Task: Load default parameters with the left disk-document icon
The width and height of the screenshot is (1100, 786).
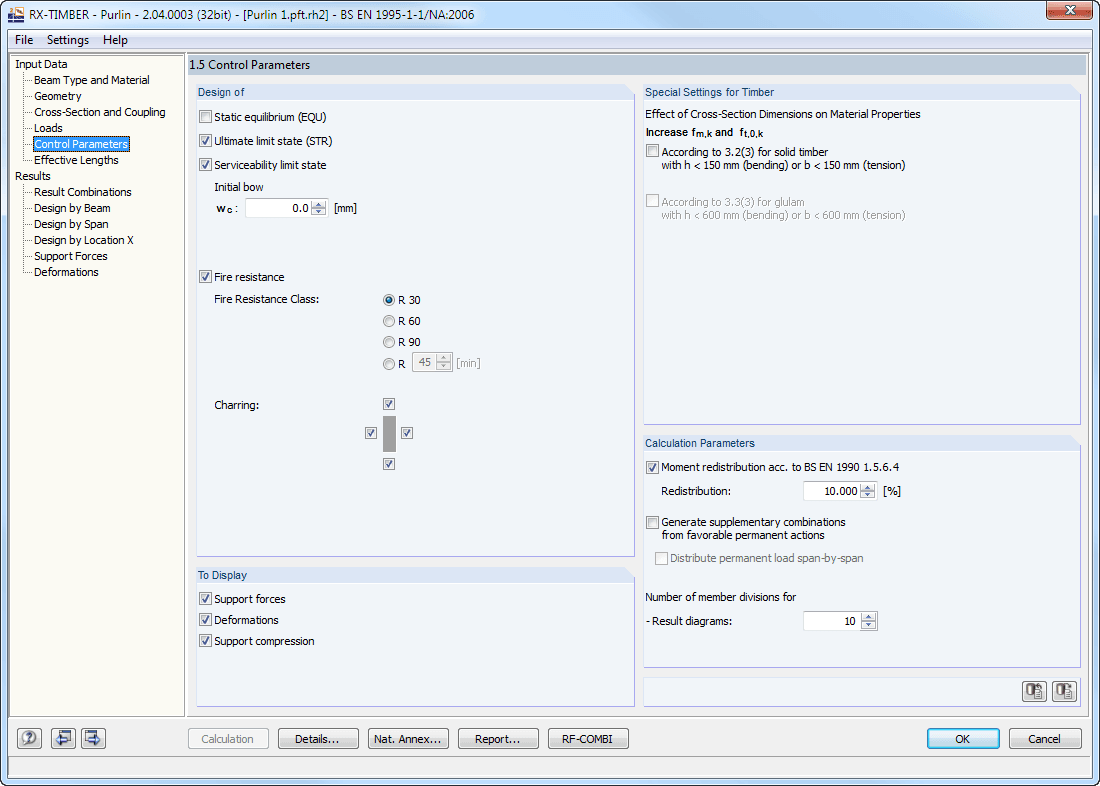Action: pos(1034,691)
